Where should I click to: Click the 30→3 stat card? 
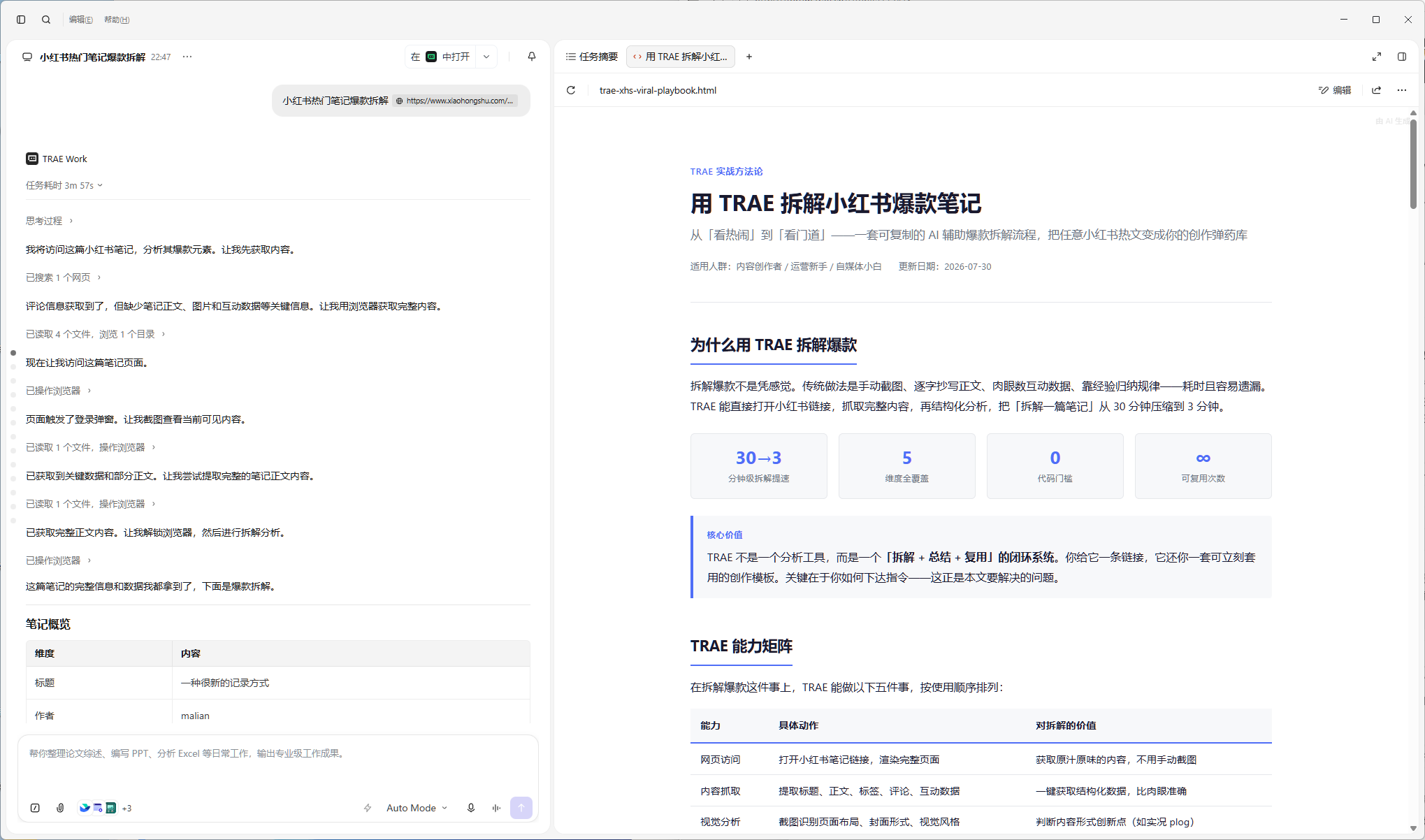click(x=759, y=466)
